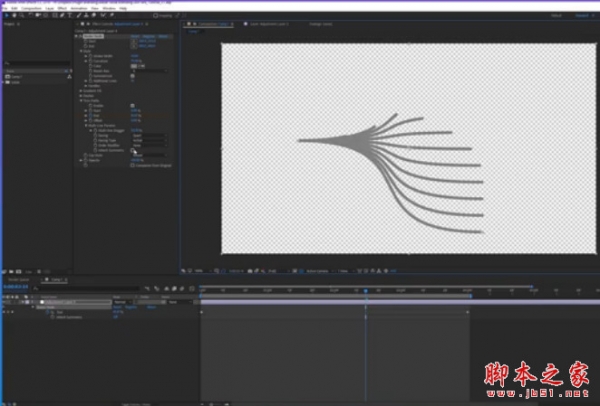The width and height of the screenshot is (600, 406).
Task: Select the Zoom tool
Action: click(22, 15)
